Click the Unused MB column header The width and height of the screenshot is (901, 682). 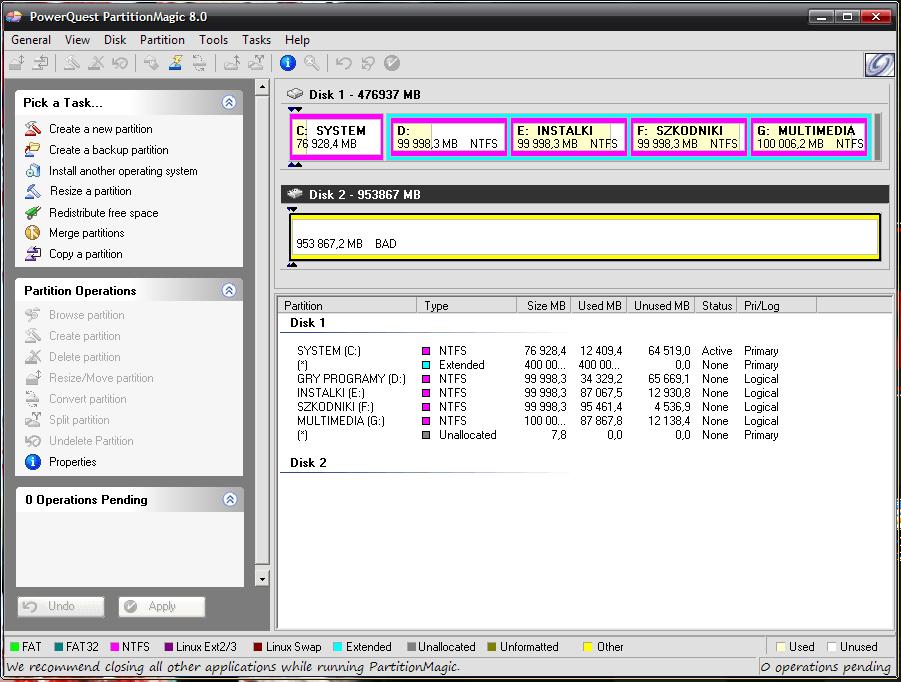point(661,306)
